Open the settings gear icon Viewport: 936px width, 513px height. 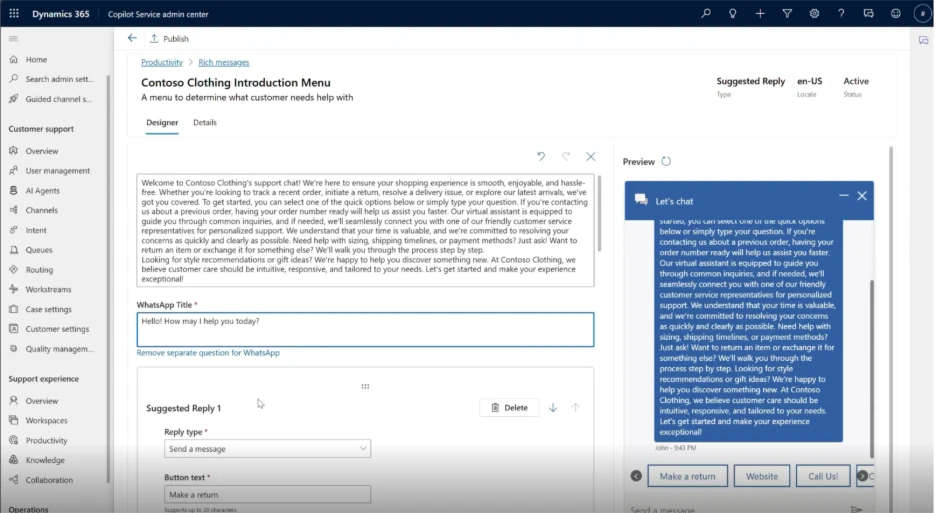[814, 13]
